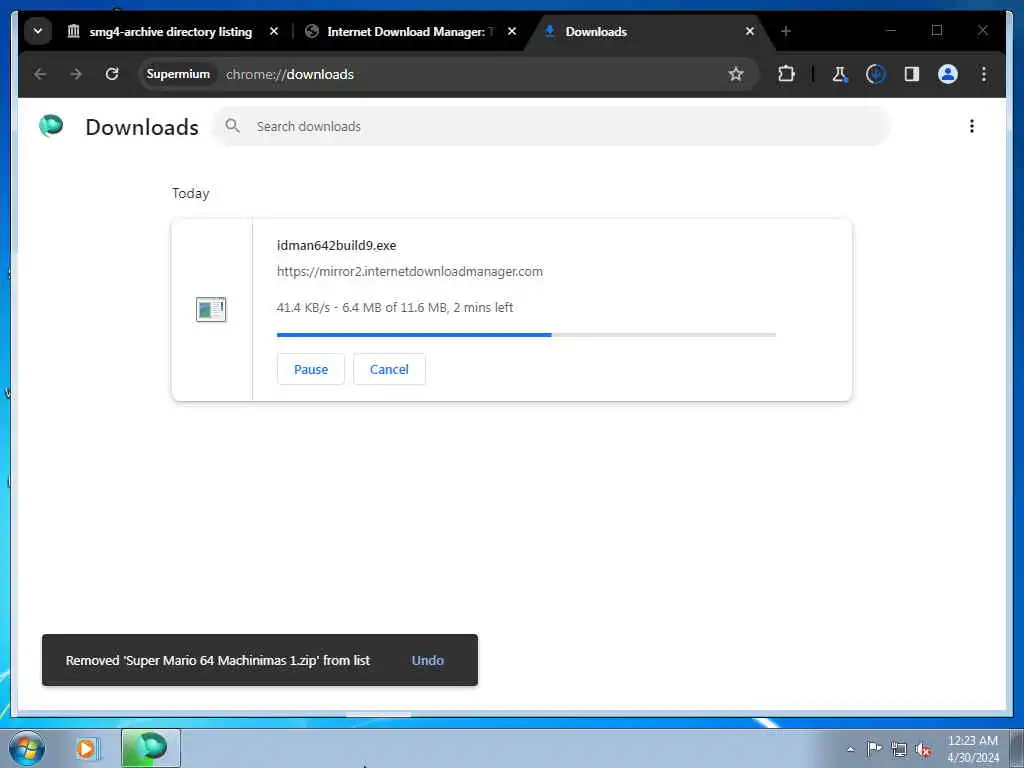
Task: Open the Chrome Labs flask icon
Action: [840, 74]
